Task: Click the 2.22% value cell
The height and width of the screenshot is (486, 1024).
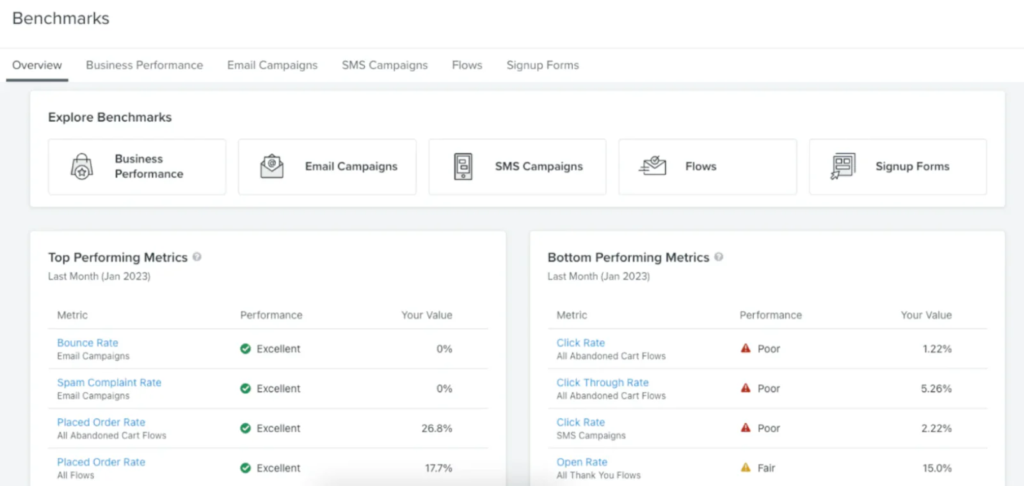Action: click(x=936, y=429)
